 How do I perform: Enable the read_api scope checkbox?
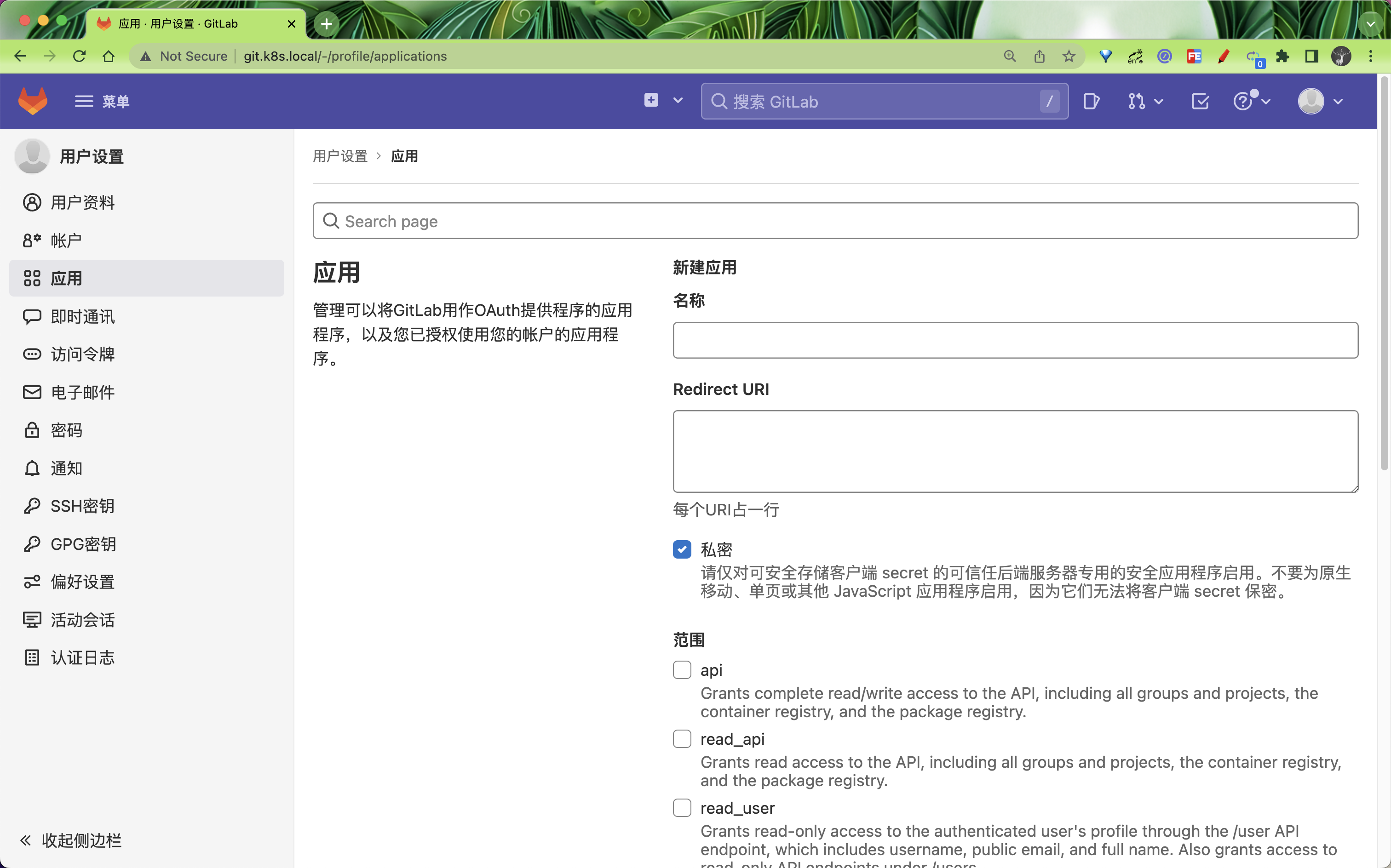683,738
